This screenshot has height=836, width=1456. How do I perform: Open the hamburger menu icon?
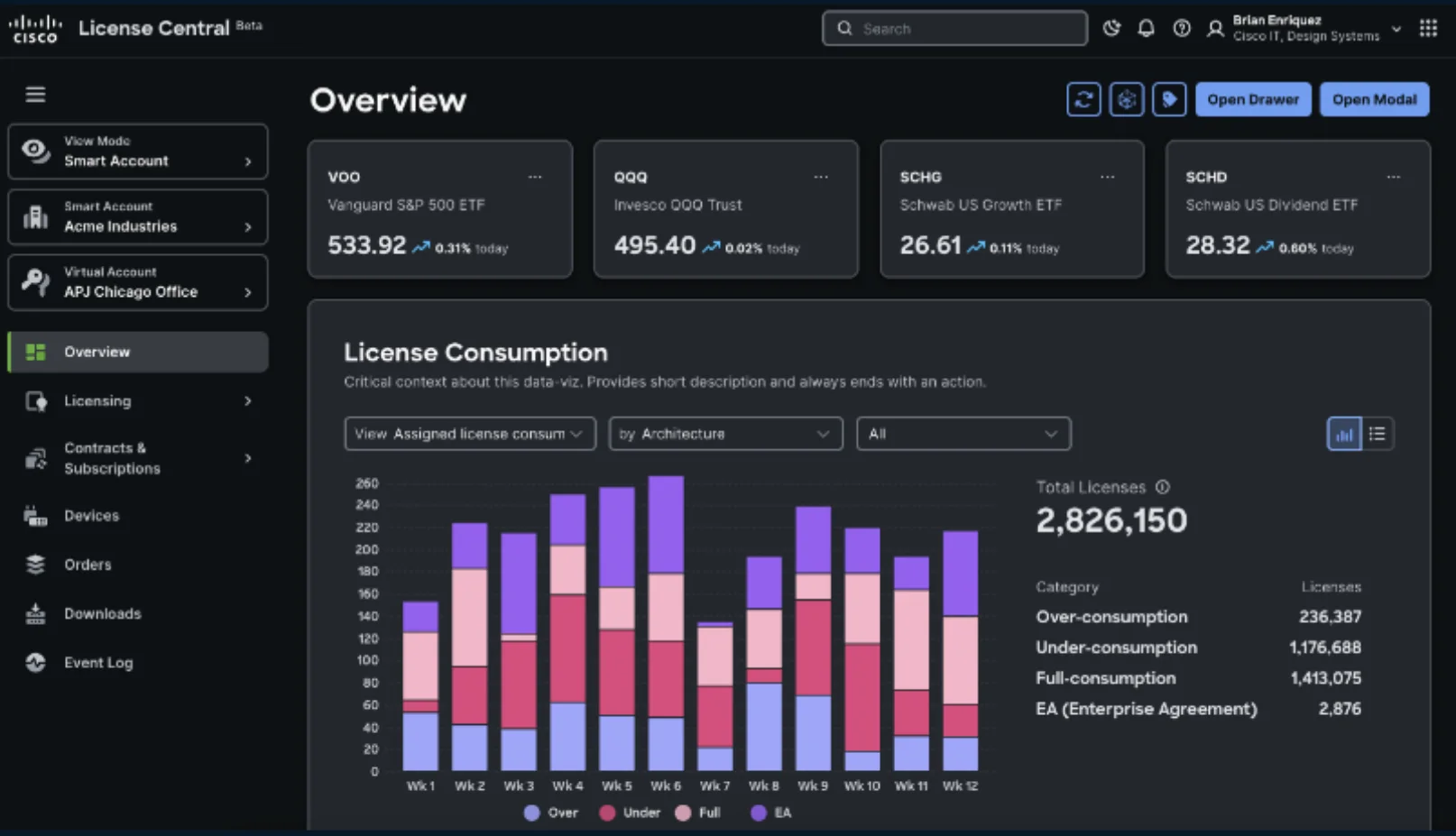click(35, 95)
